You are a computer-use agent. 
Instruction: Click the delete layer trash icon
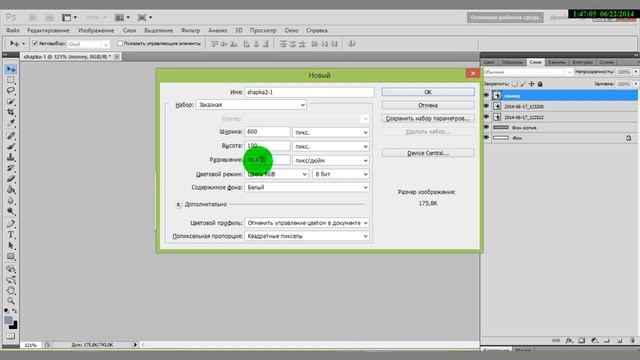point(632,340)
